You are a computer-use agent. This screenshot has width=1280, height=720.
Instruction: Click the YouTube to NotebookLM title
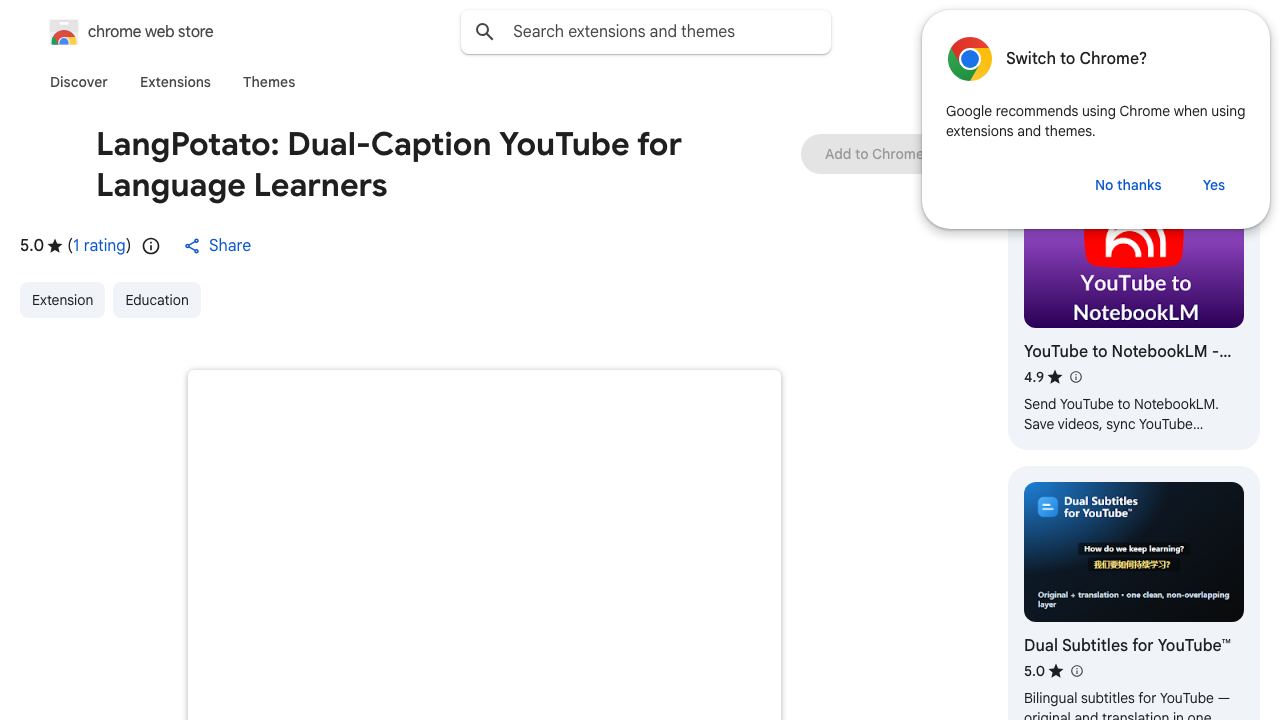[1128, 351]
